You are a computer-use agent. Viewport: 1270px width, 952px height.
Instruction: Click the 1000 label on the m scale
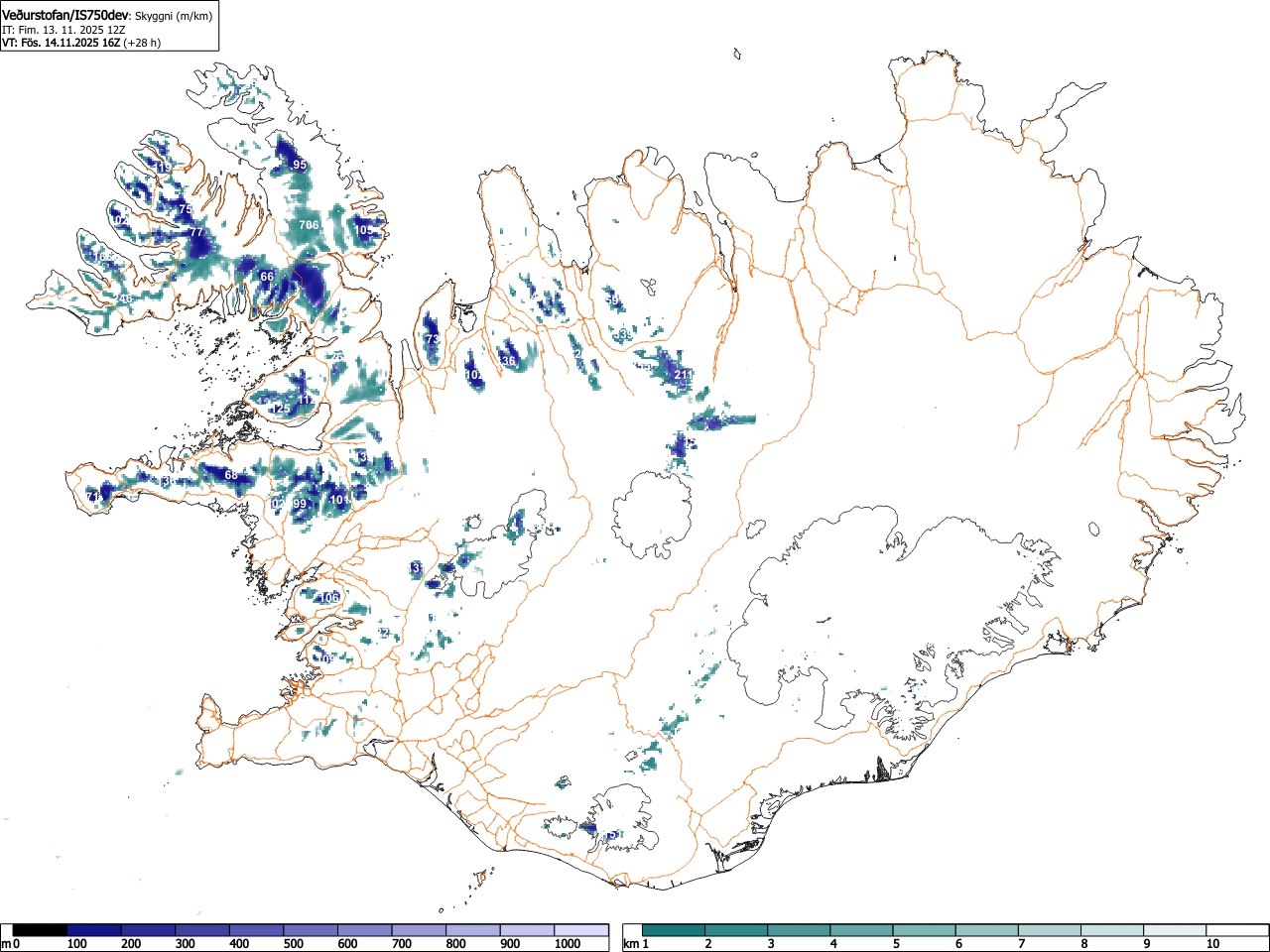(x=568, y=944)
